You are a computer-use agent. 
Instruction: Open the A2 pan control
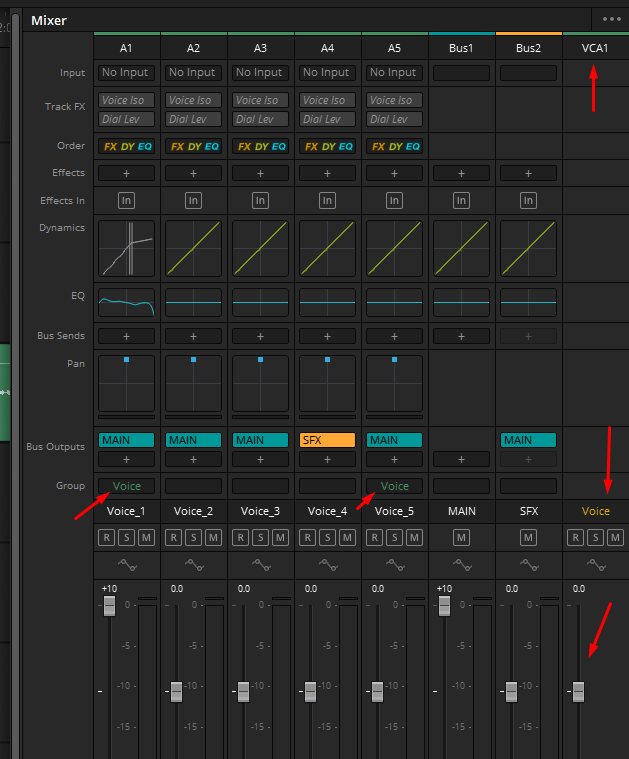193,383
